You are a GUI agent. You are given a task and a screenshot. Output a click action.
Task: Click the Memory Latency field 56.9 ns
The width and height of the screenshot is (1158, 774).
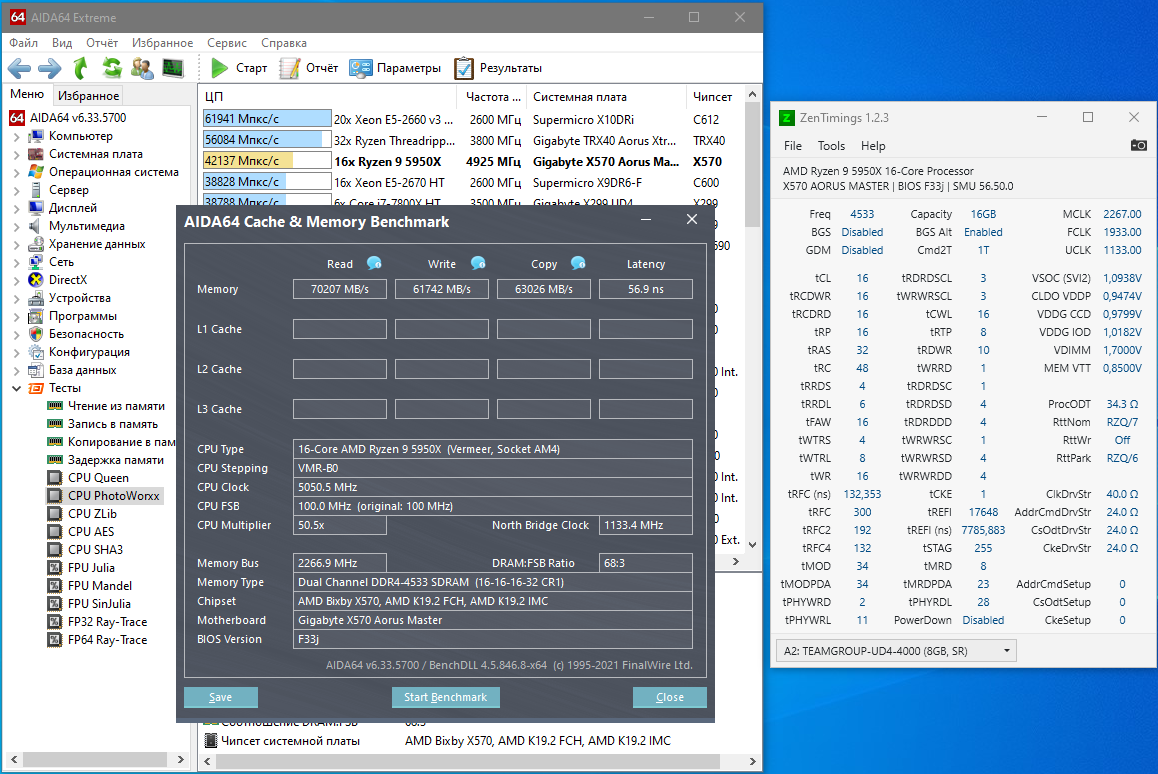tap(645, 289)
